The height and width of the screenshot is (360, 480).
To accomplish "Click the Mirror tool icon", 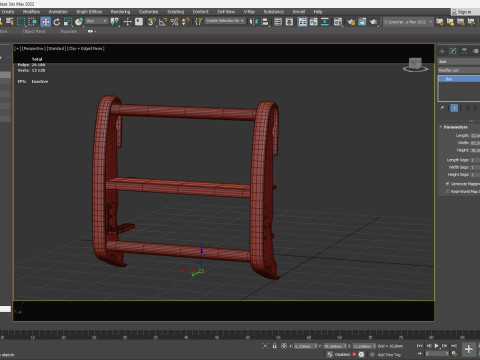I will 254,22.
